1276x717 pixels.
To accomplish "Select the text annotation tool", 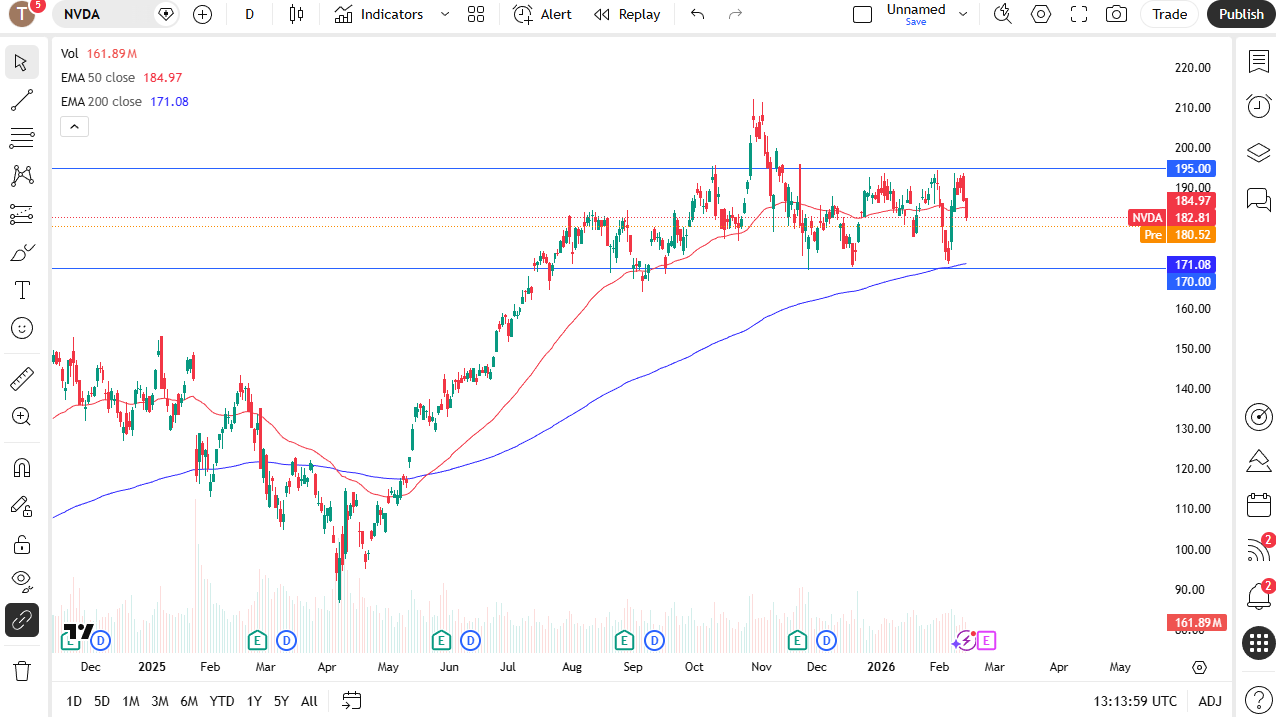I will click(x=22, y=290).
